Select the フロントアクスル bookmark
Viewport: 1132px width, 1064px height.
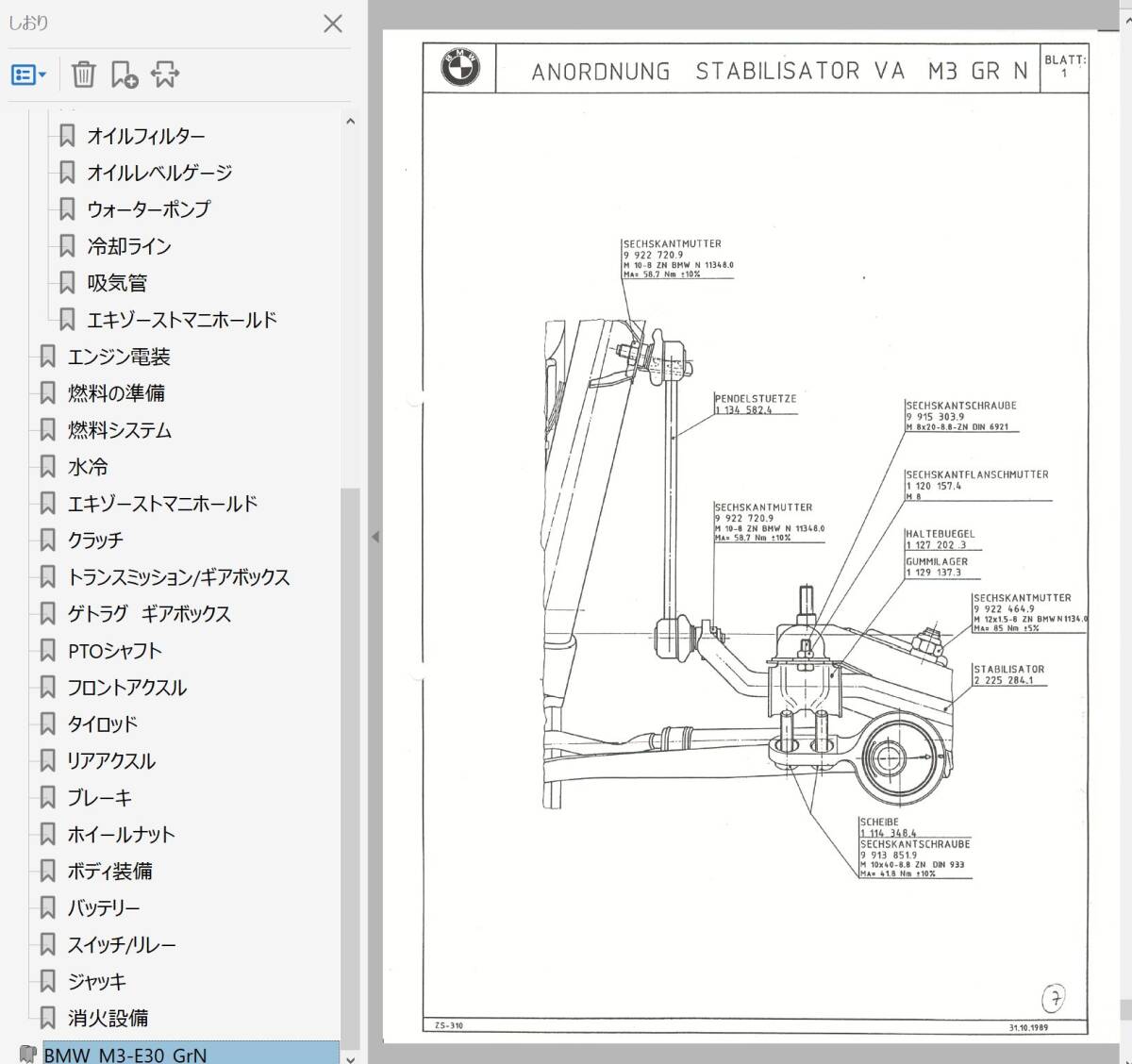tap(127, 688)
